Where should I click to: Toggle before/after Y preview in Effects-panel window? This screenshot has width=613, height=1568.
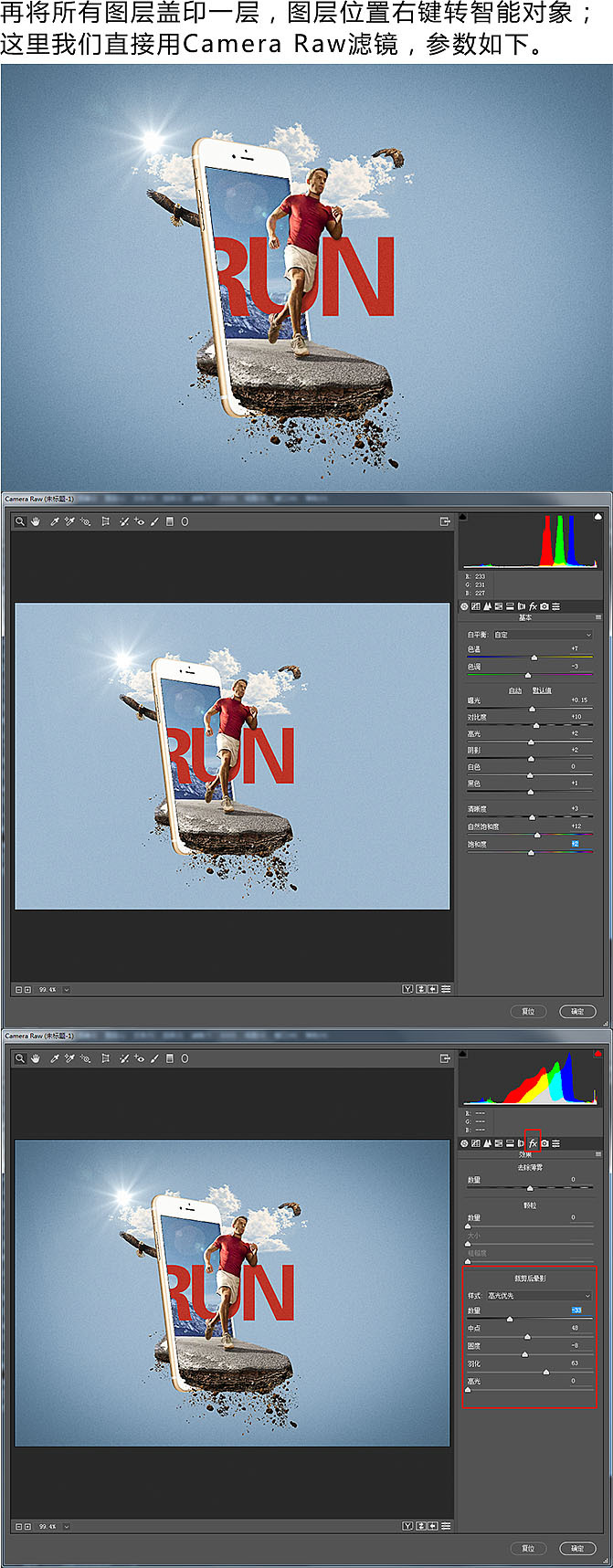407,1526
